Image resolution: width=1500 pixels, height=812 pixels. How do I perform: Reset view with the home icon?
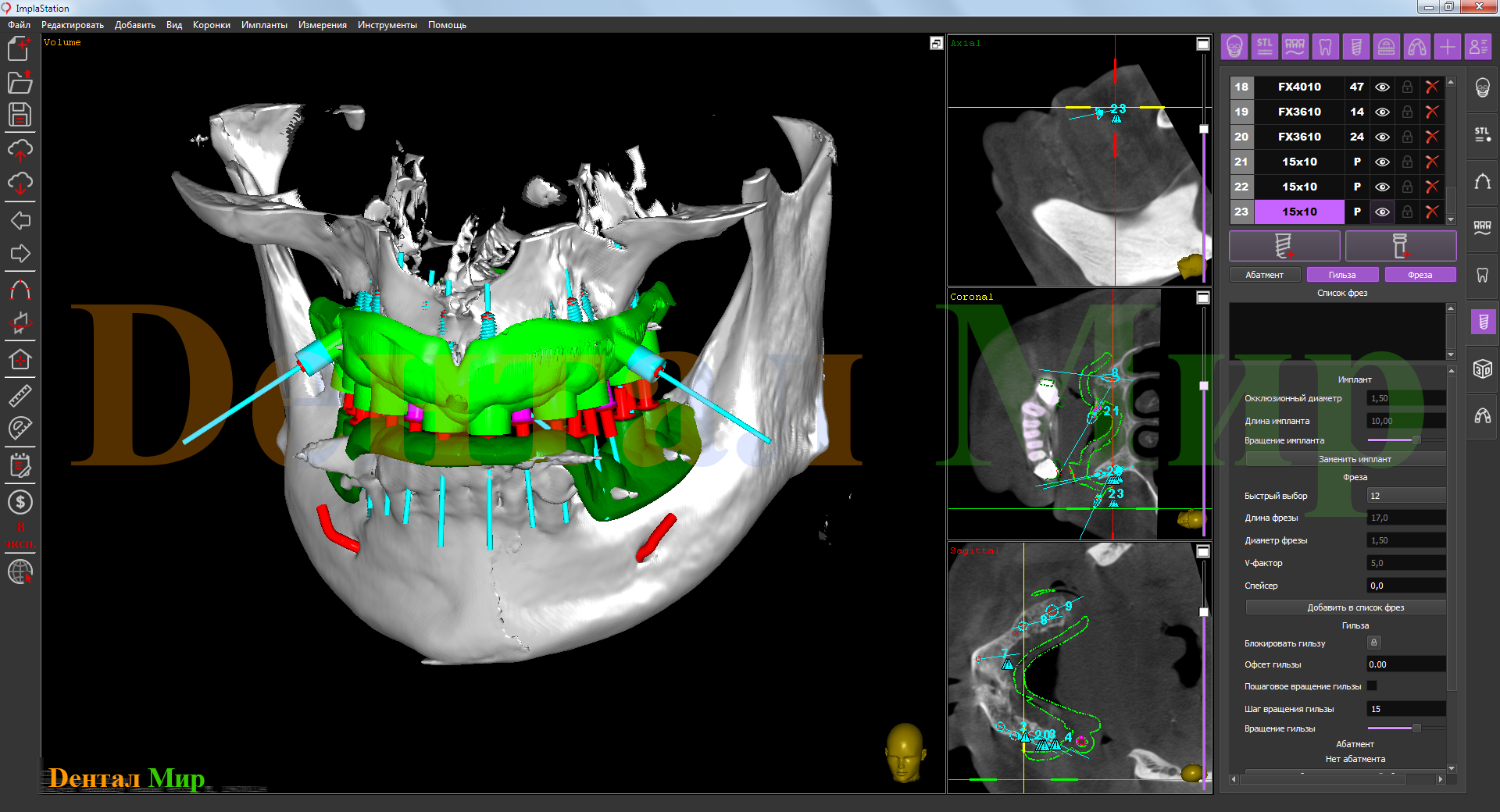[x=20, y=359]
